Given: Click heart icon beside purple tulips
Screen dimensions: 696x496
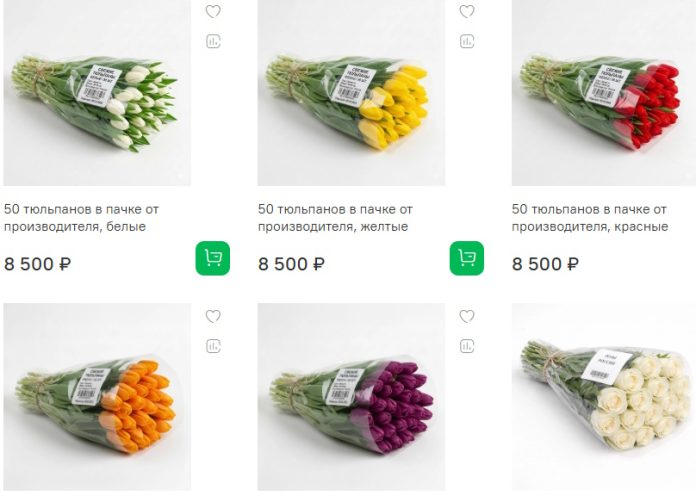Looking at the screenshot, I should pos(467,317).
